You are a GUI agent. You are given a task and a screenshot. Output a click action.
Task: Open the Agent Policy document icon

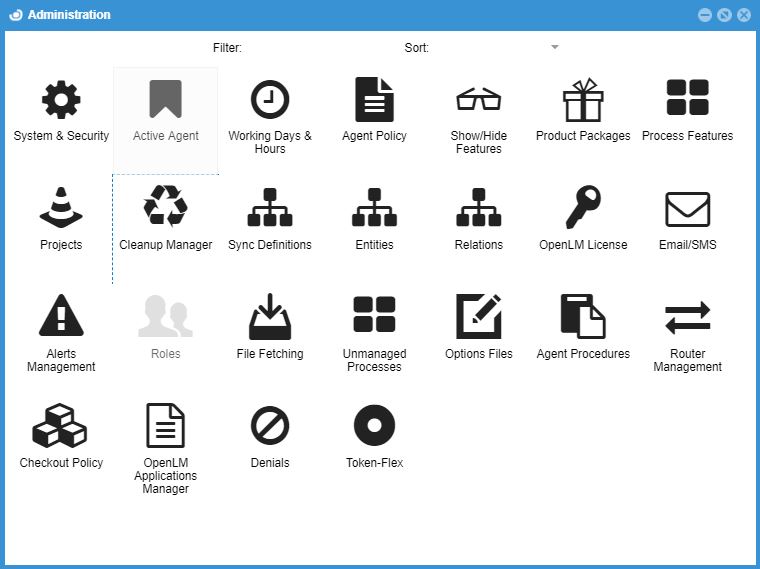click(x=374, y=101)
